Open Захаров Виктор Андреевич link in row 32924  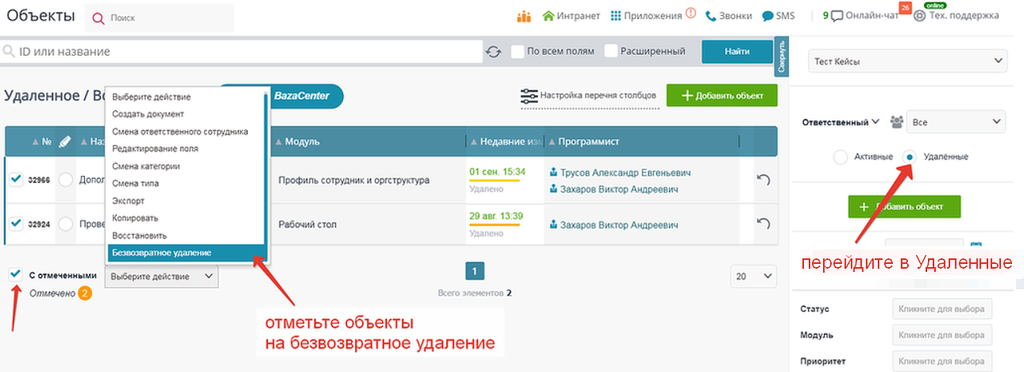(x=619, y=225)
